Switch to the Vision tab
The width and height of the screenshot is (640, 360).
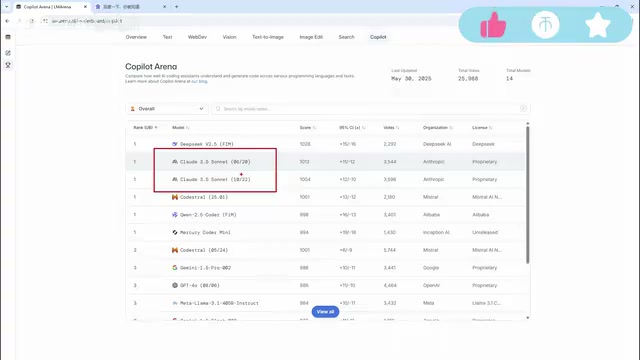229,37
